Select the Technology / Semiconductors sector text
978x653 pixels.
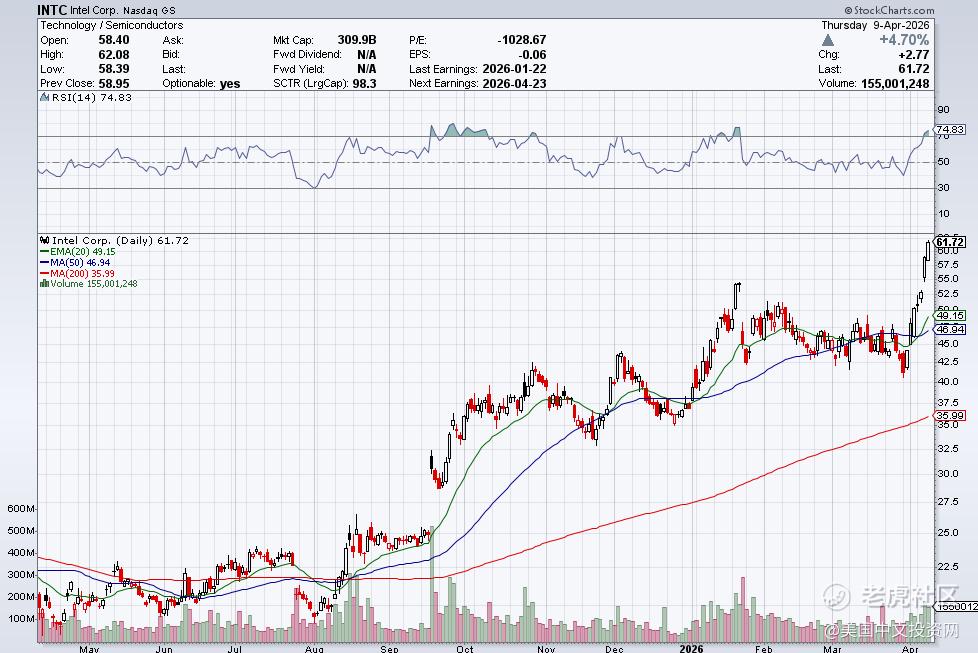click(x=112, y=25)
